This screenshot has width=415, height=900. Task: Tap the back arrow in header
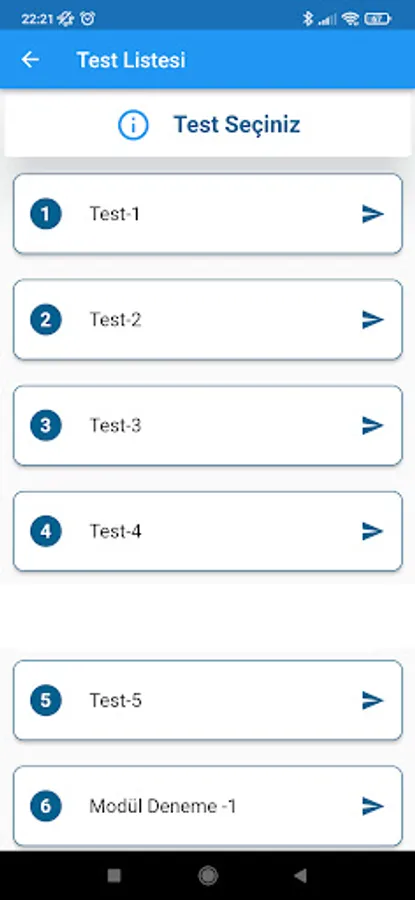30,60
